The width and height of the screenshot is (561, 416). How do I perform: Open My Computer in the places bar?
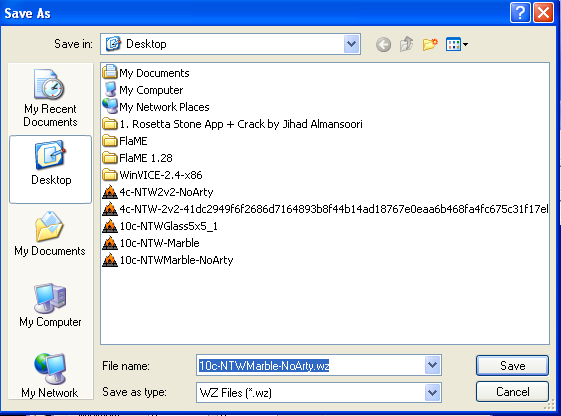point(50,305)
